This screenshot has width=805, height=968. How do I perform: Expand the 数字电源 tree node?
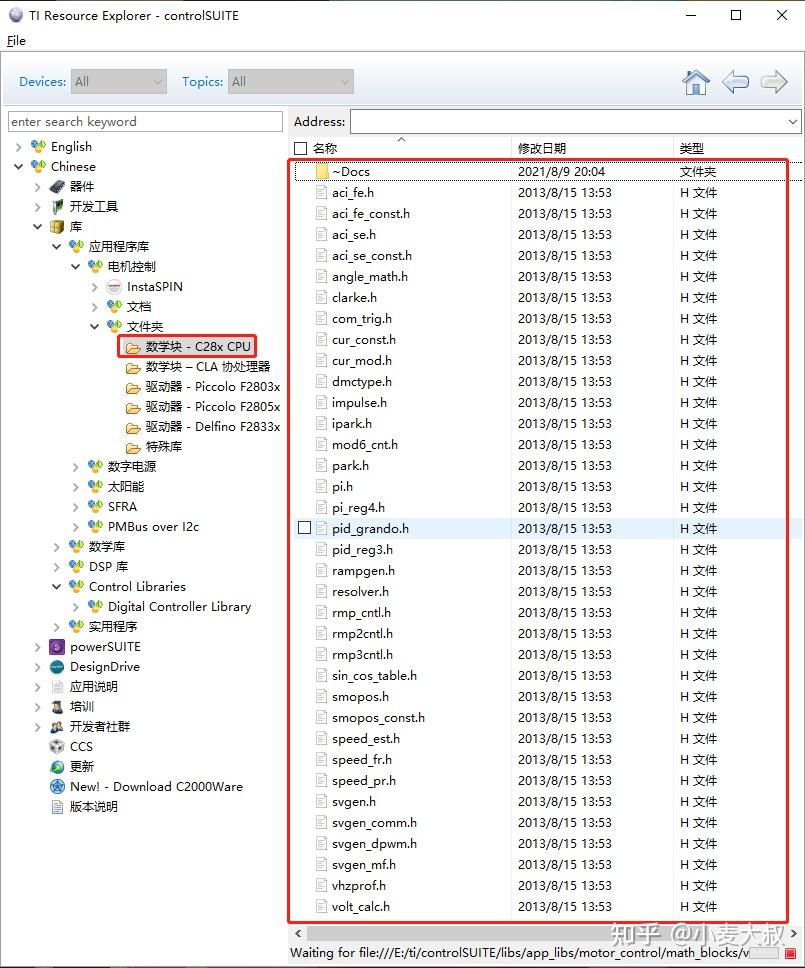click(76, 466)
